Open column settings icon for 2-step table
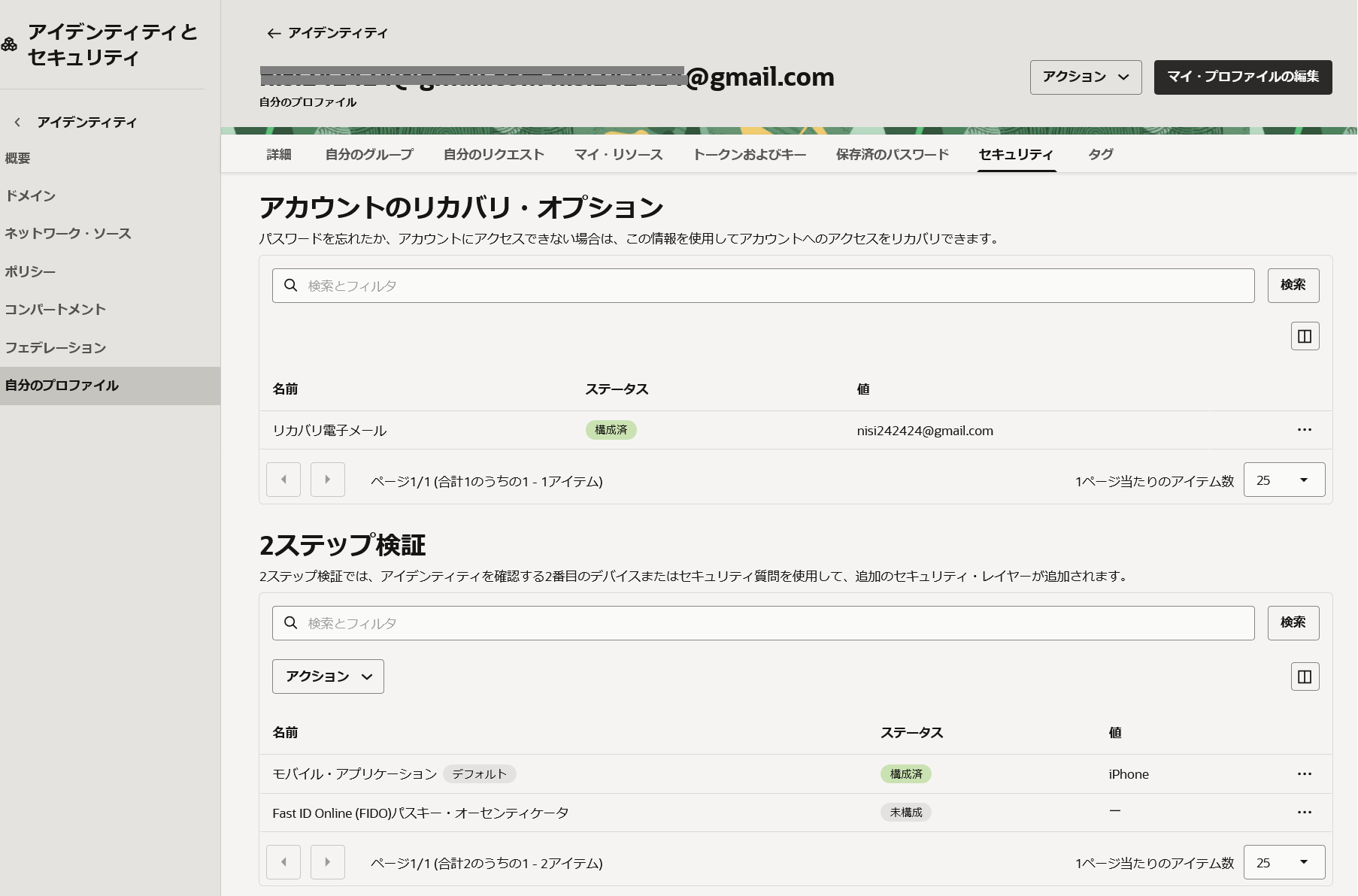 1305,677
